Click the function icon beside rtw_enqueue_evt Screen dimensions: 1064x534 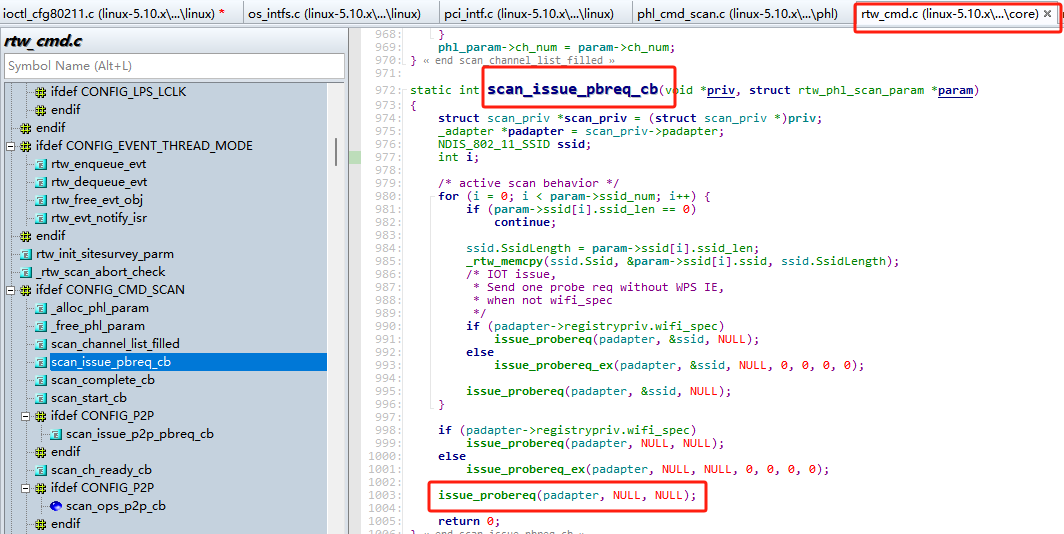[x=41, y=164]
